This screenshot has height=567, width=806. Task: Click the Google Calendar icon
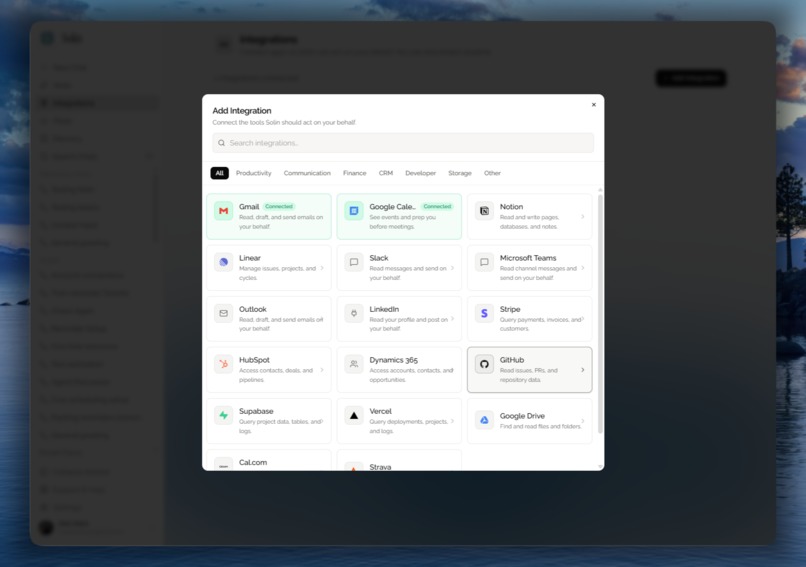click(x=354, y=211)
